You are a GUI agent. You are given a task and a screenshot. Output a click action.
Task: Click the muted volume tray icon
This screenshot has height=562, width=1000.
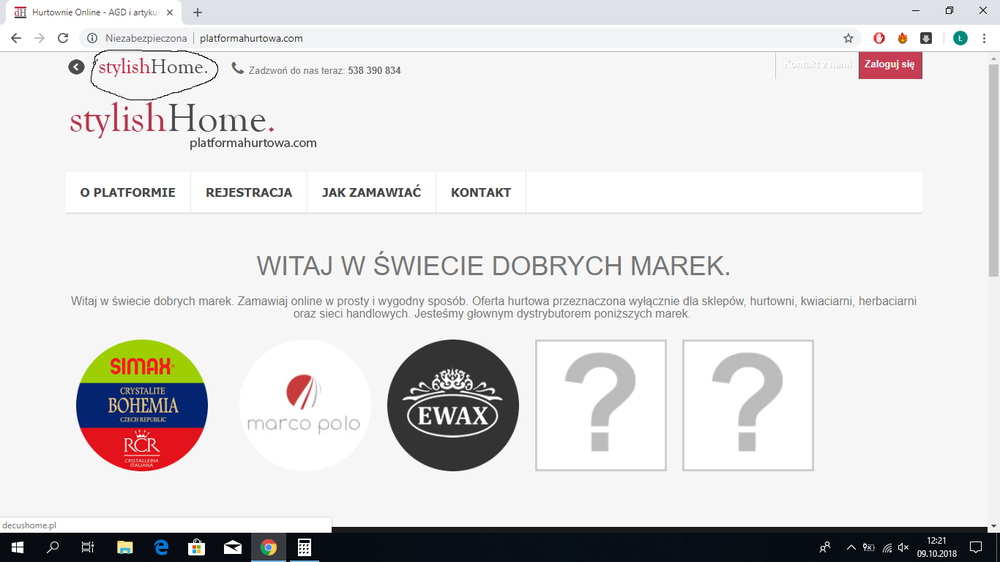coord(903,547)
